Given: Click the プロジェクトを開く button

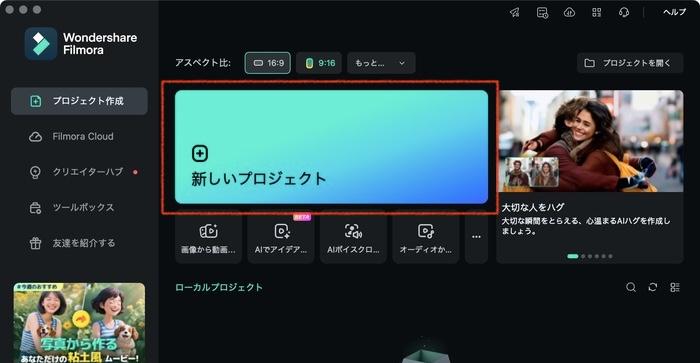Looking at the screenshot, I should tap(629, 63).
